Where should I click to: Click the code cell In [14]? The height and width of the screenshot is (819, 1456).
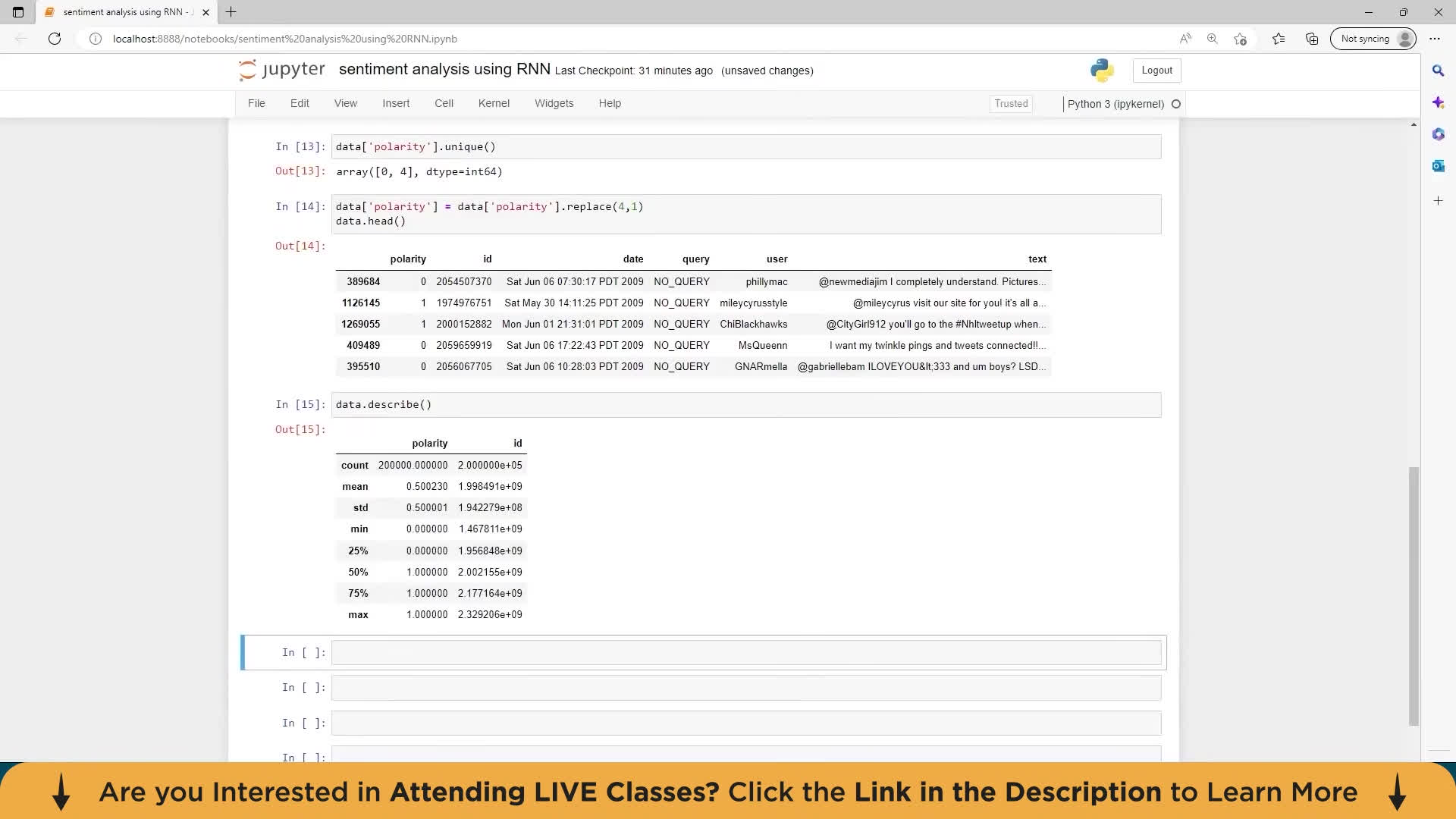(x=746, y=214)
